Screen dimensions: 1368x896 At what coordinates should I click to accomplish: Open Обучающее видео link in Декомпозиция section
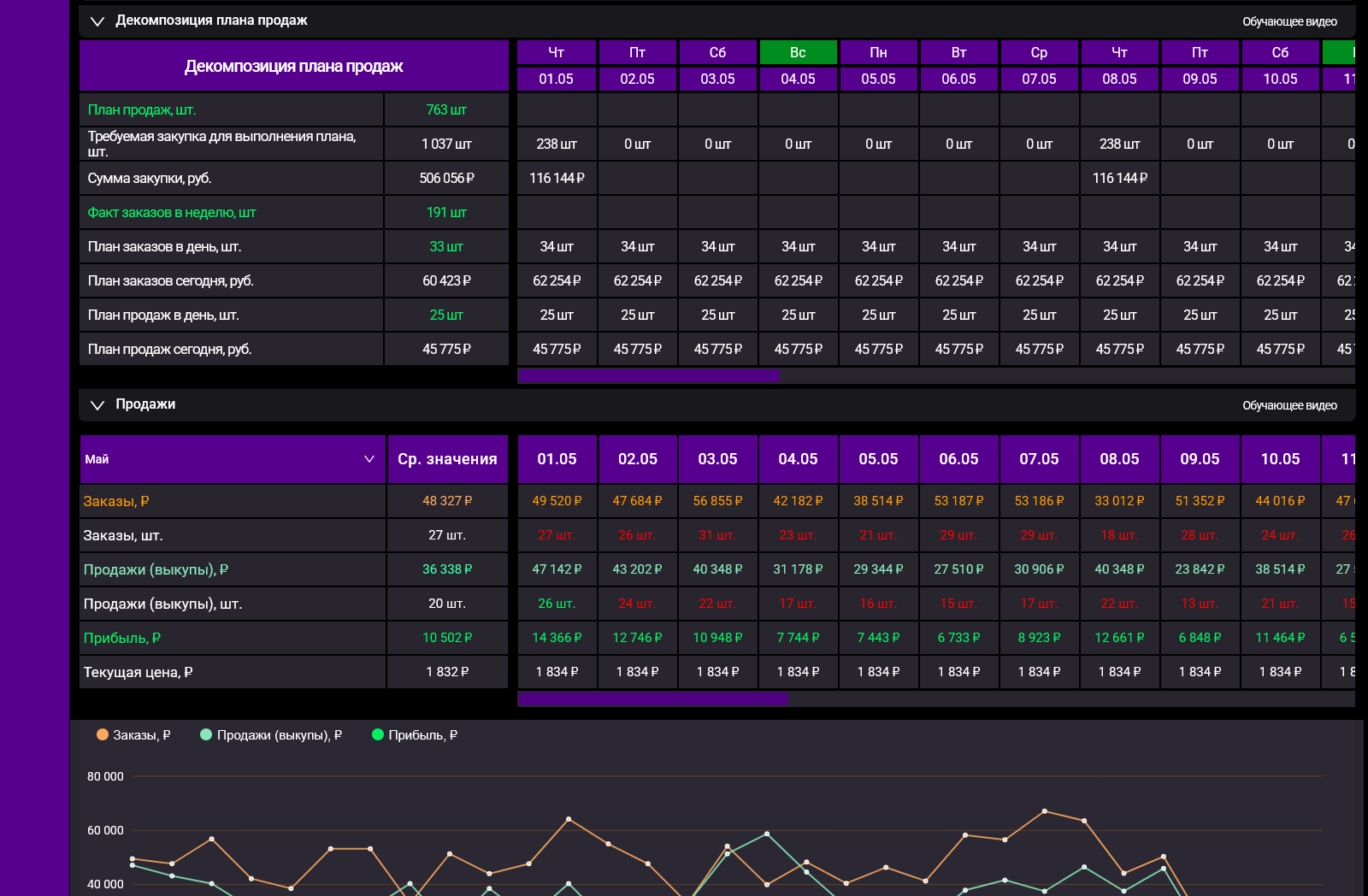(x=1289, y=21)
